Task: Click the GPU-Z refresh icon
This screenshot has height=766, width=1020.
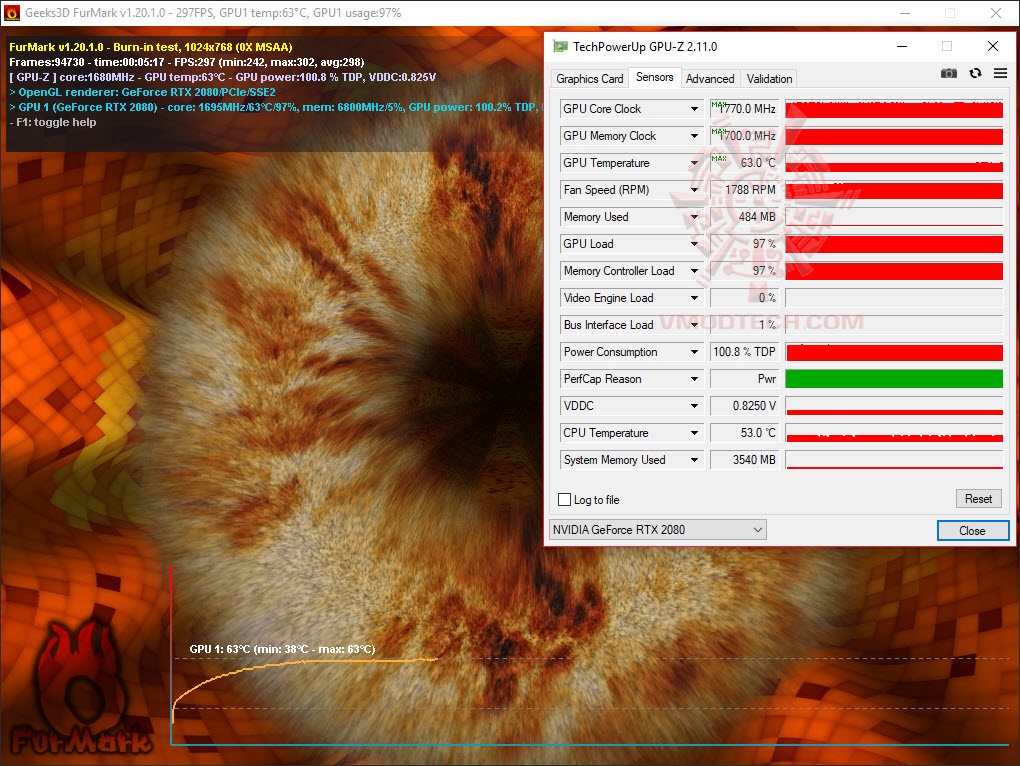Action: coord(975,73)
